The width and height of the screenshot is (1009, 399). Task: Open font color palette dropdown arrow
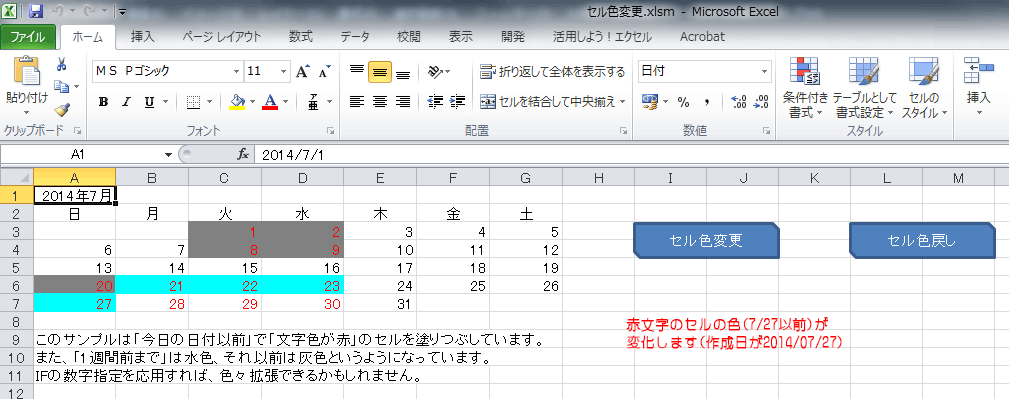[x=285, y=102]
